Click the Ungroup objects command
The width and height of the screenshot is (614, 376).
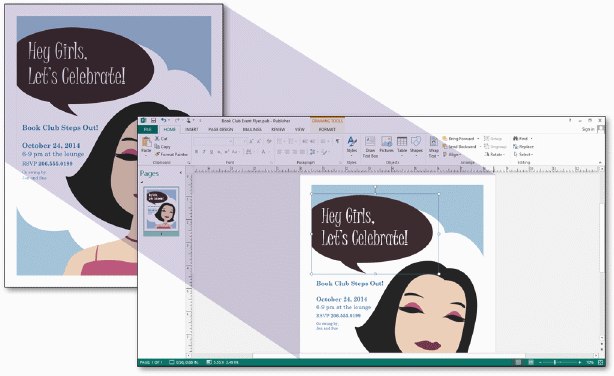click(x=495, y=146)
